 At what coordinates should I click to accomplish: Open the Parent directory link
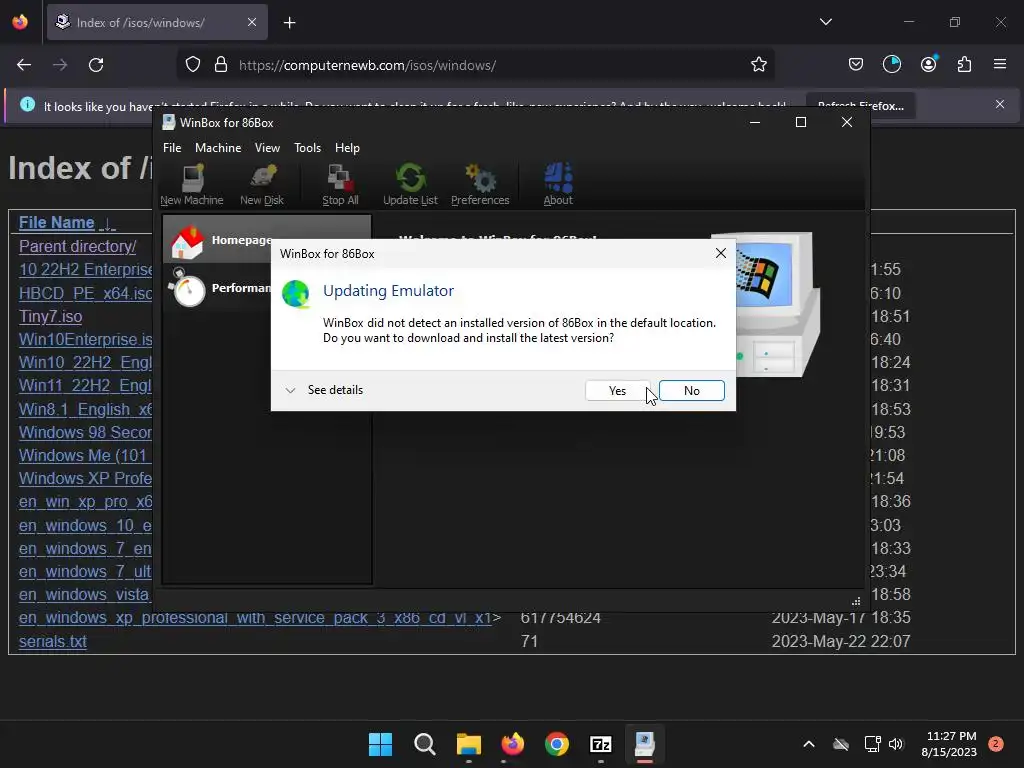pyautogui.click(x=78, y=246)
